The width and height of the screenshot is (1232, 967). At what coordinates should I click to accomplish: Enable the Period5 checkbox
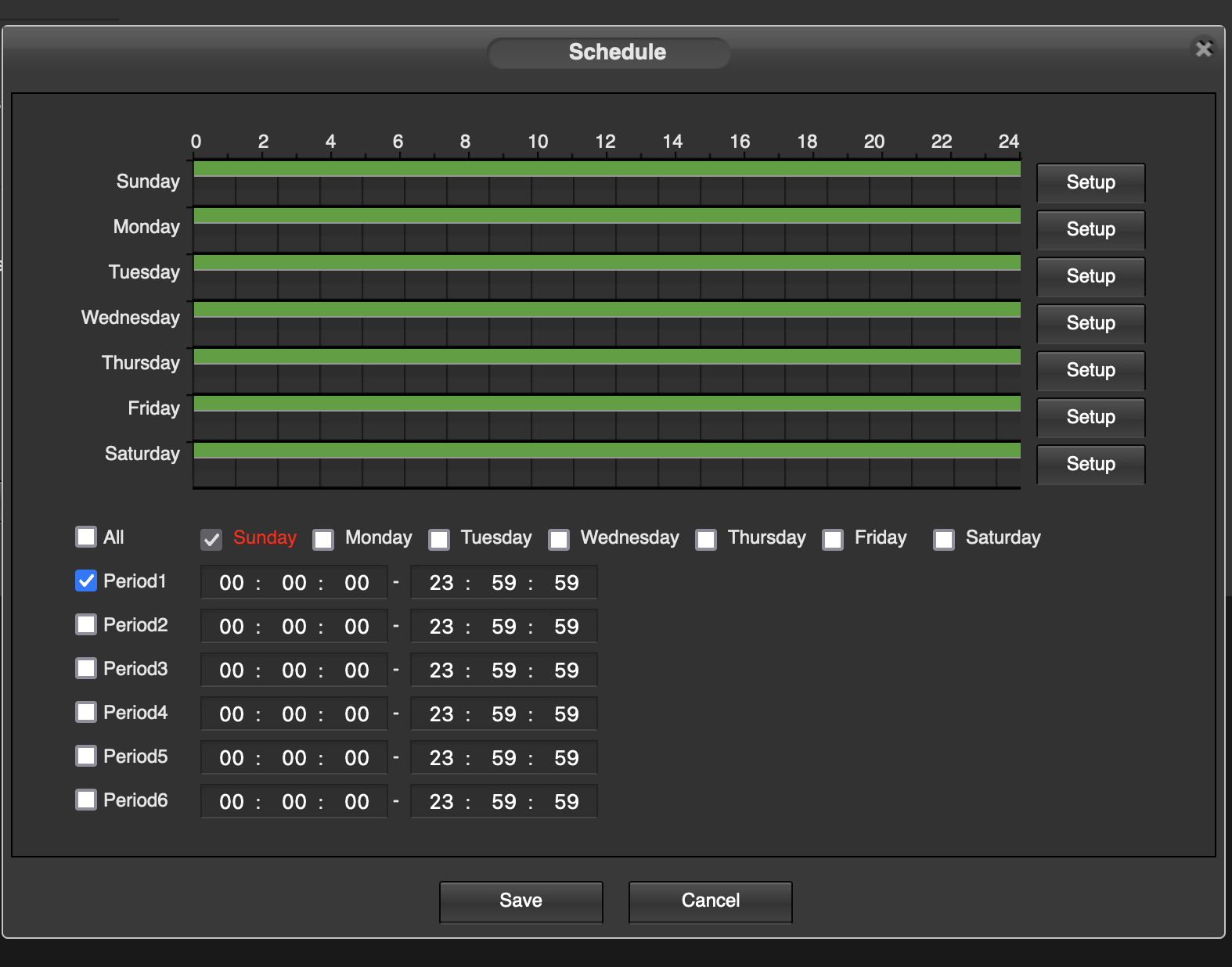86,756
